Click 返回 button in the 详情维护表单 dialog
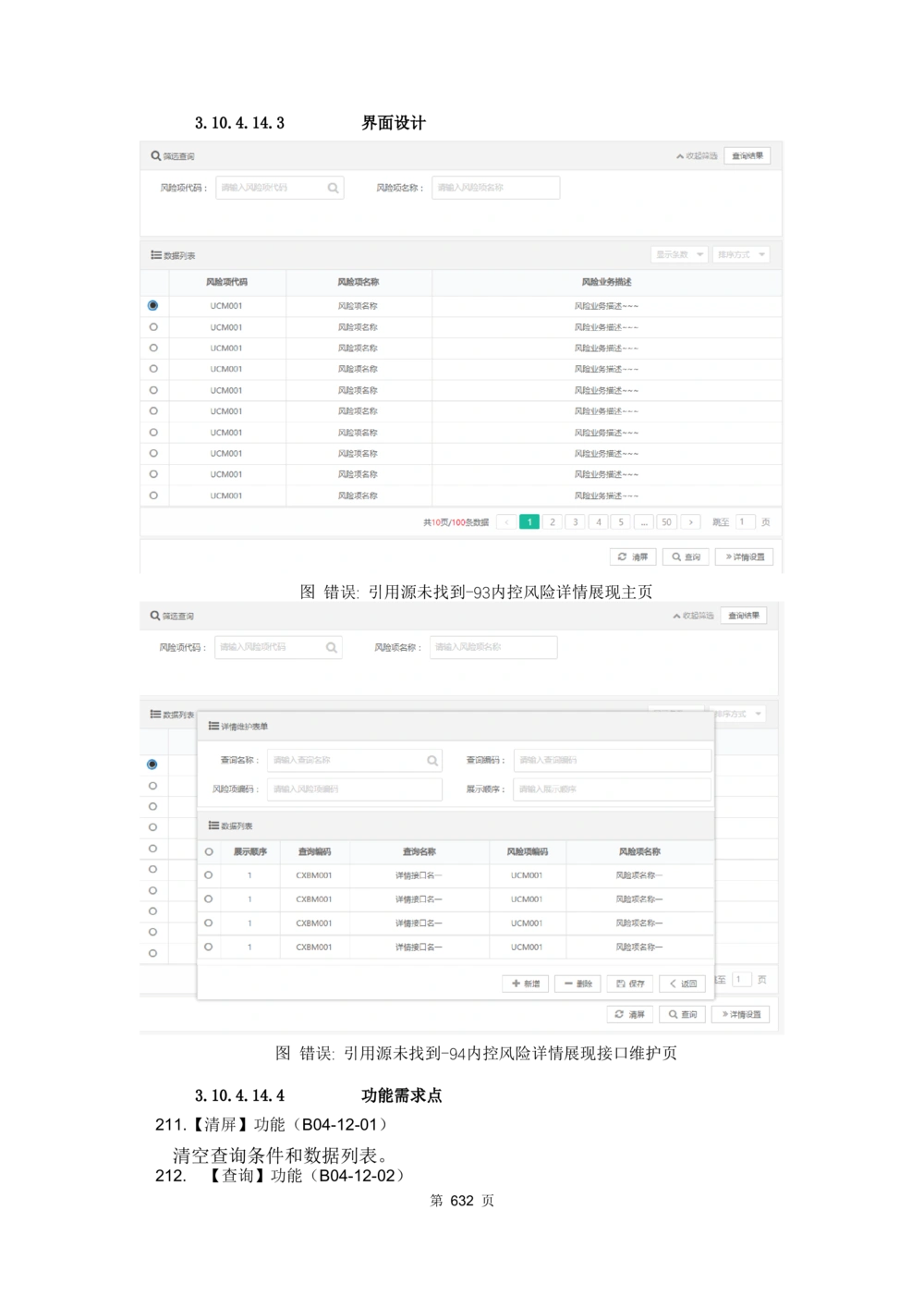Screen dimensions: 924x1308 (x=683, y=984)
